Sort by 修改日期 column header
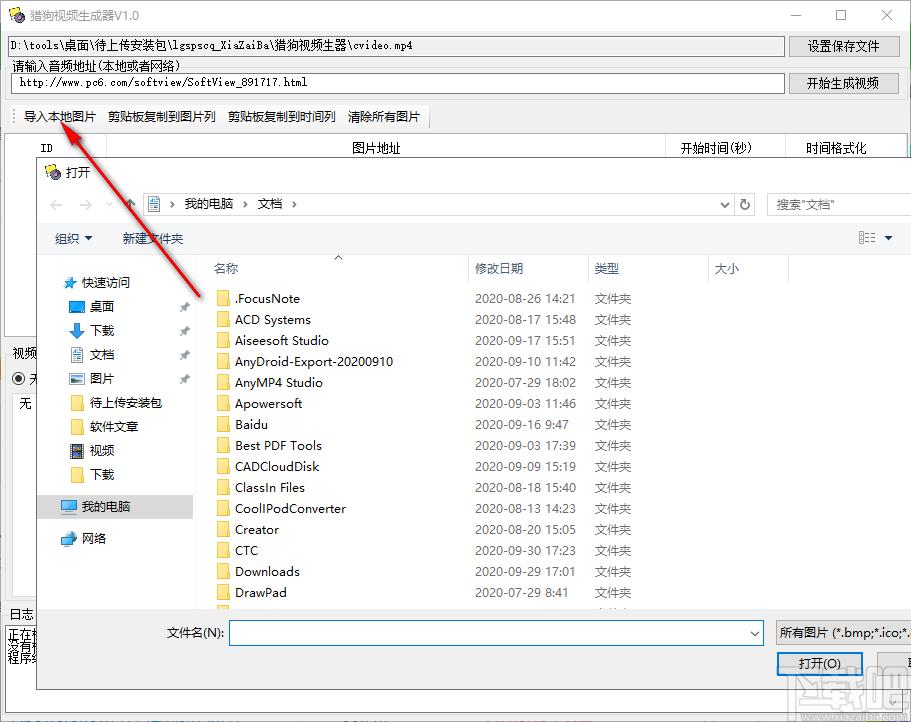 [498, 268]
